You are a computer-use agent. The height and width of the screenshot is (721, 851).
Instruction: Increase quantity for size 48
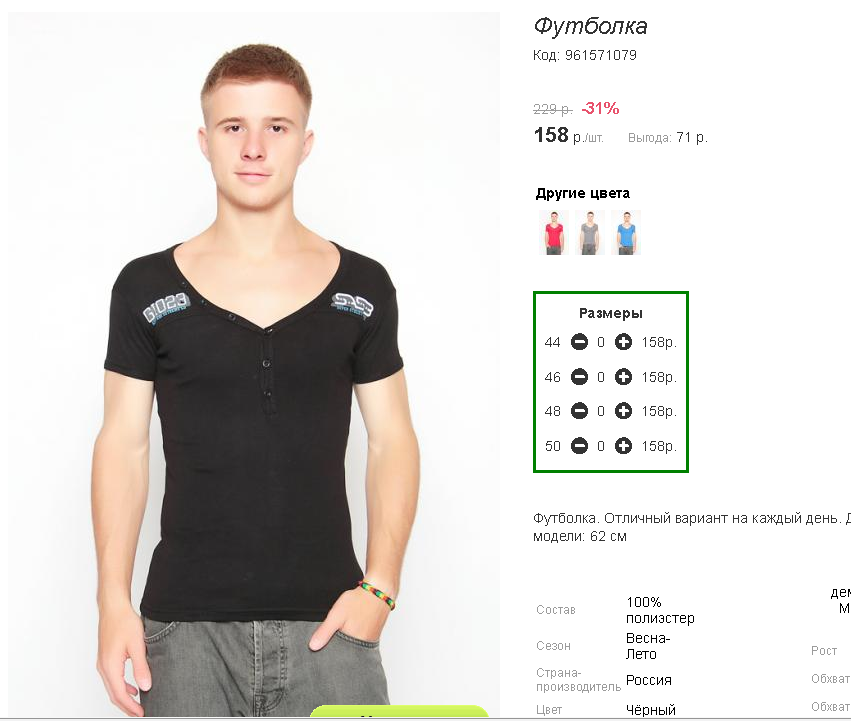623,411
